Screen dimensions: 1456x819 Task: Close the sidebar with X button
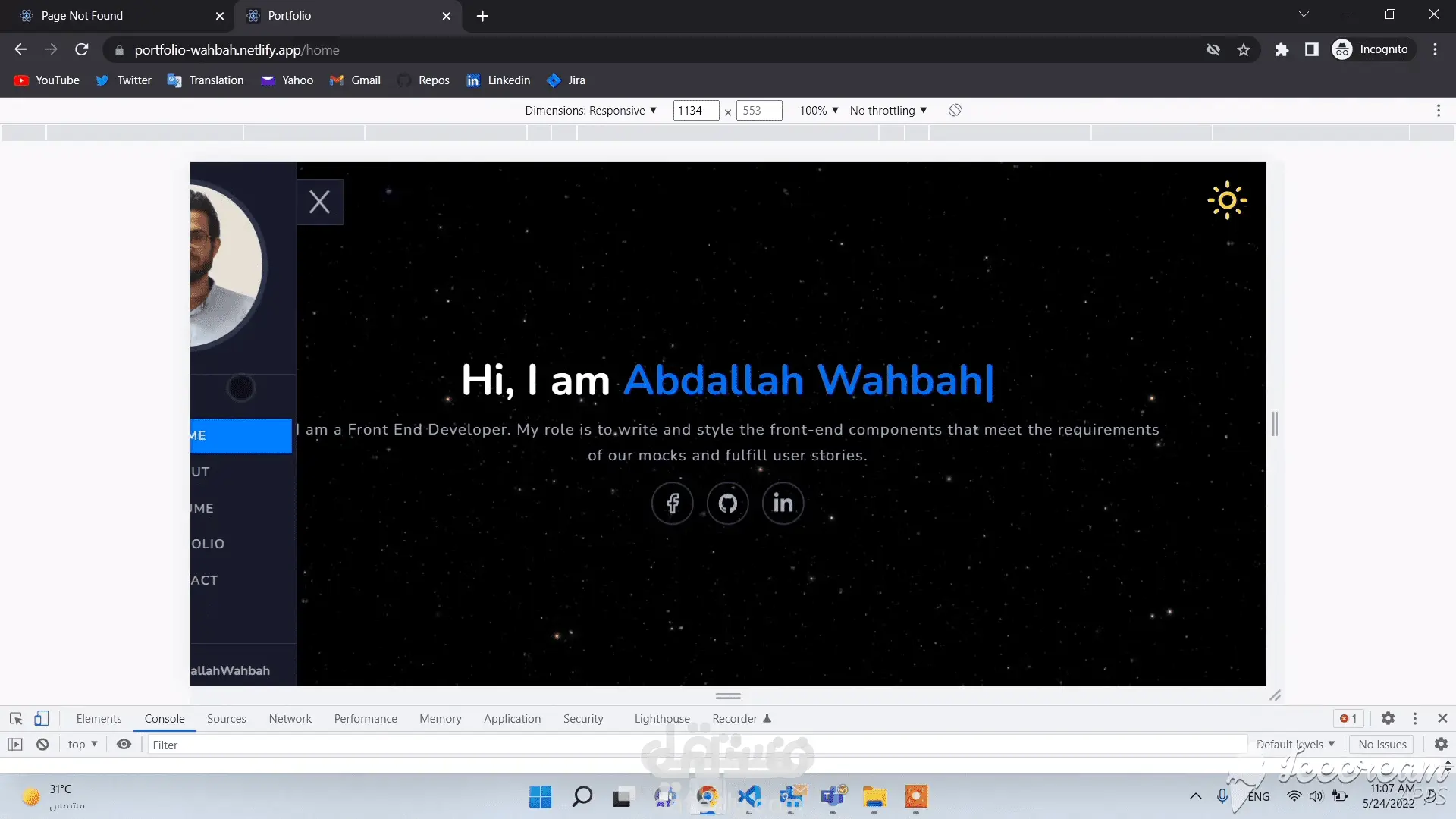(x=319, y=202)
